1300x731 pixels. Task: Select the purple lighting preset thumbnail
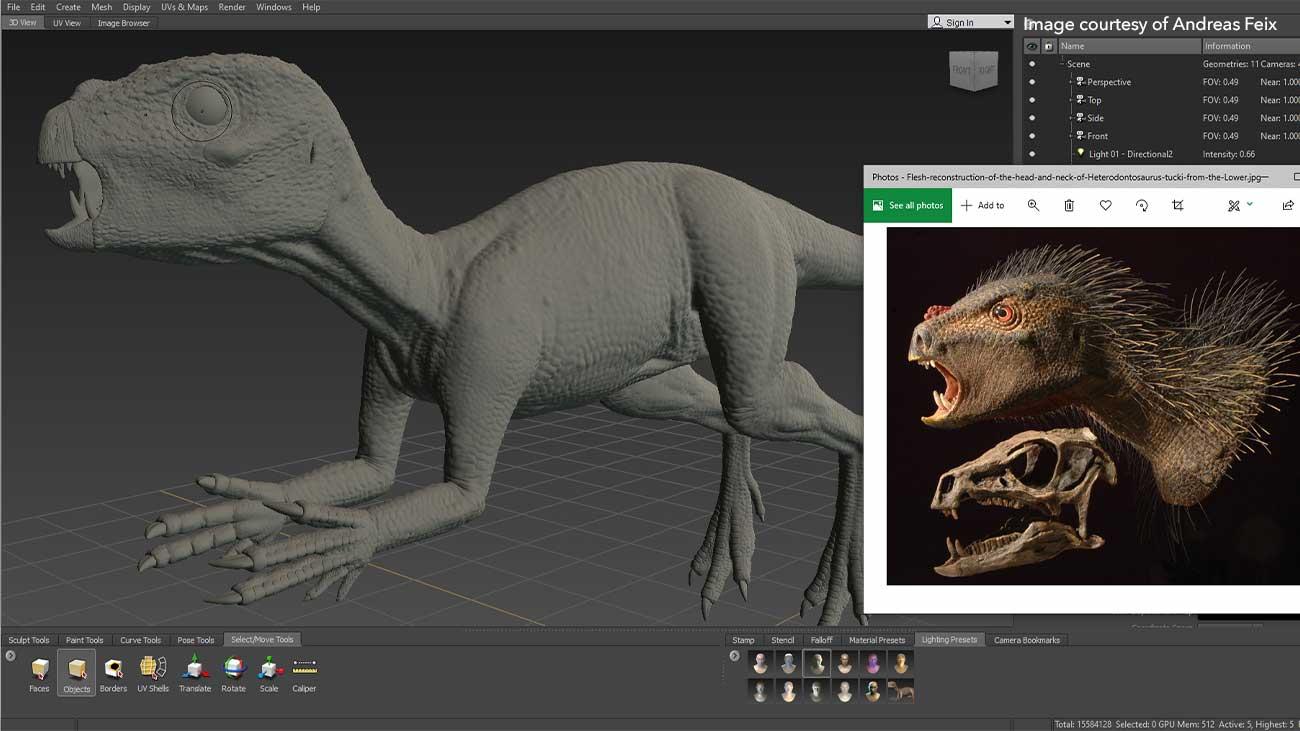click(873, 663)
